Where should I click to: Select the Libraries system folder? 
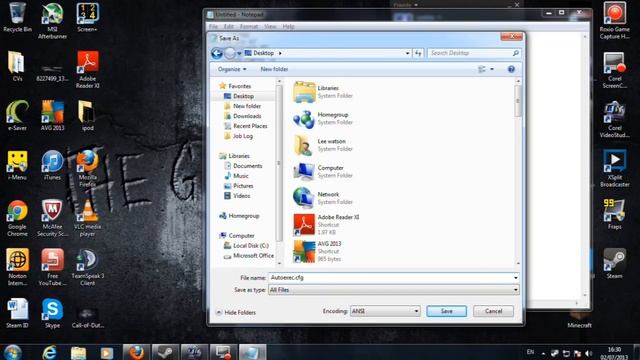click(322, 92)
